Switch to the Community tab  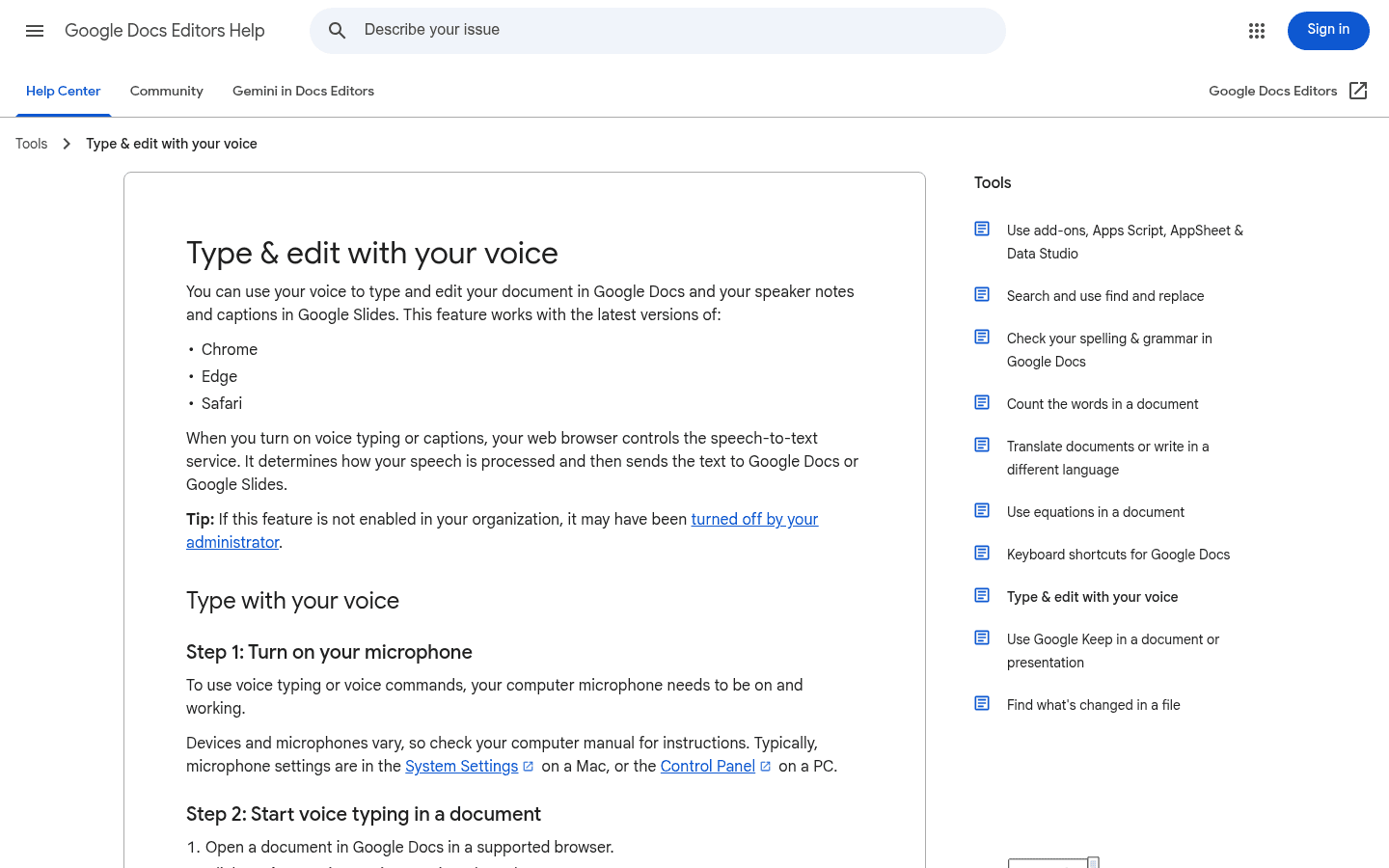(167, 92)
